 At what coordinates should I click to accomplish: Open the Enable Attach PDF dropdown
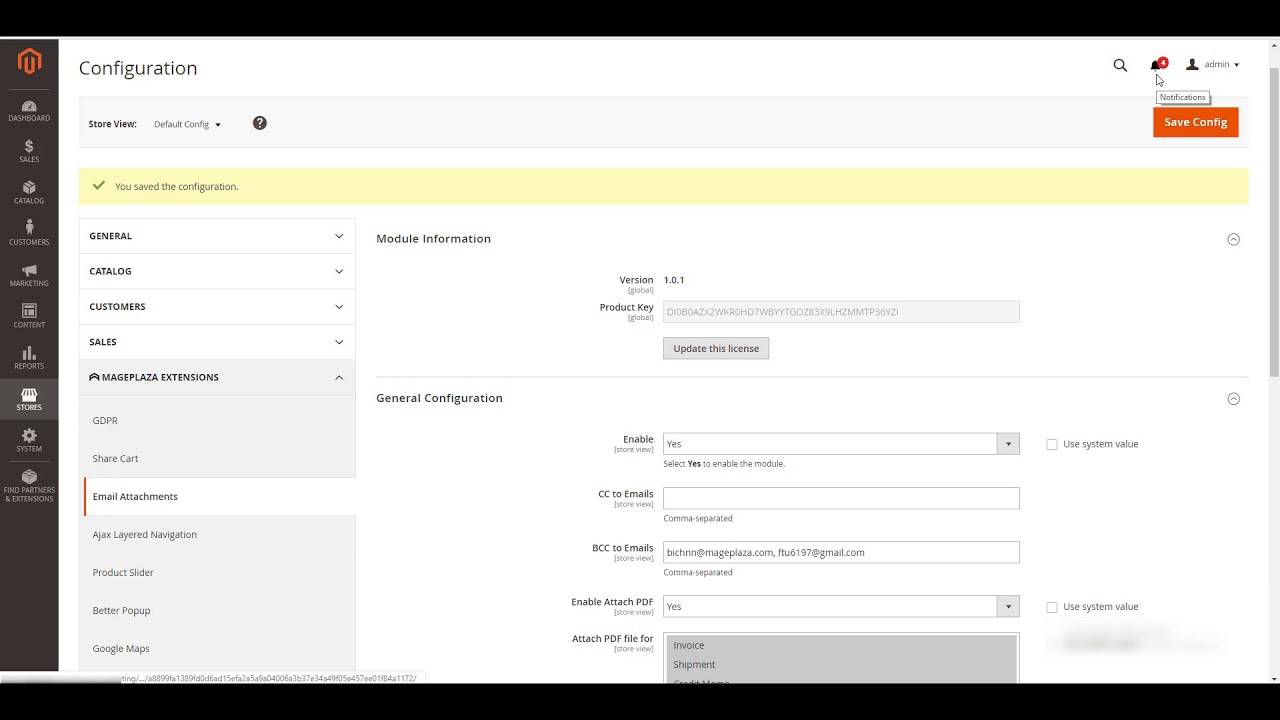(x=841, y=607)
